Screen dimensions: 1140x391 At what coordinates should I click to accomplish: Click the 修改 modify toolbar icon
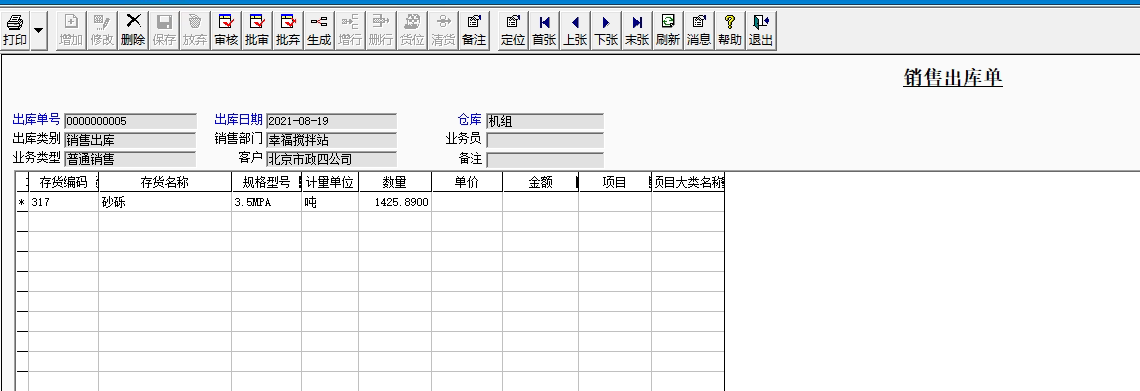tap(102, 31)
